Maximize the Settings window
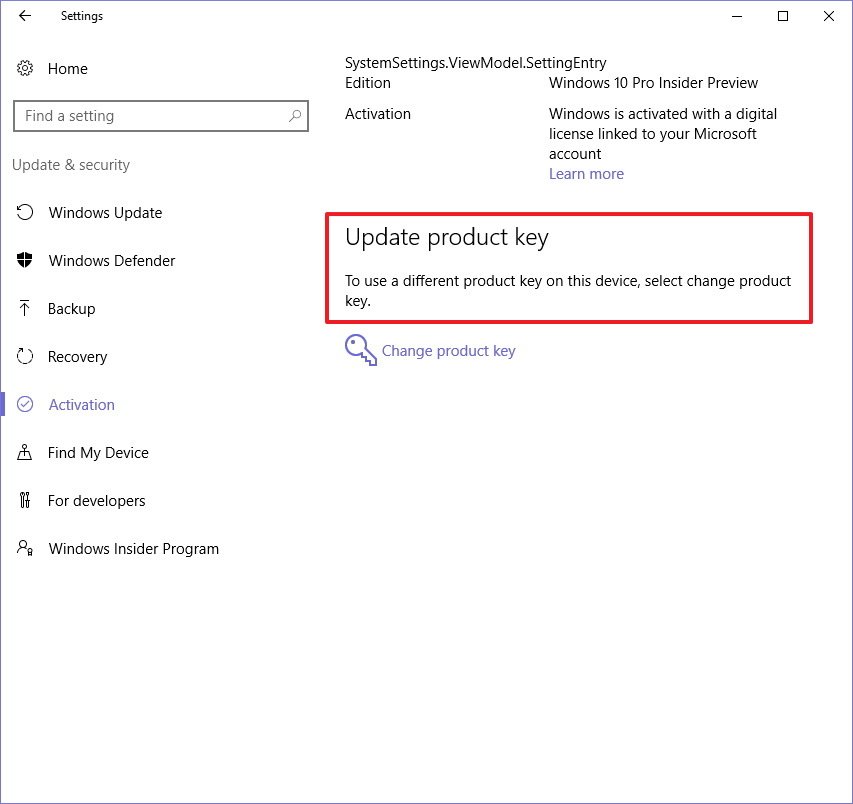This screenshot has width=853, height=804. point(783,16)
